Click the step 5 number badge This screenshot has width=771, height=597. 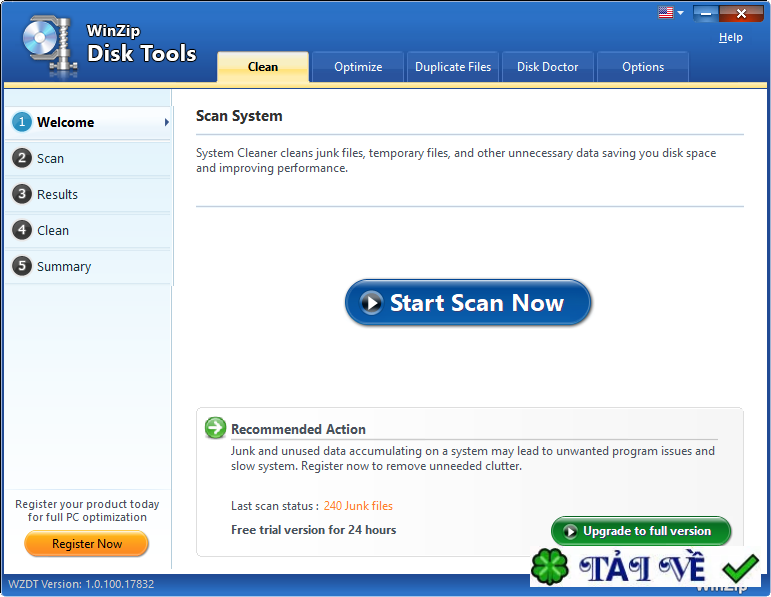click(22, 266)
